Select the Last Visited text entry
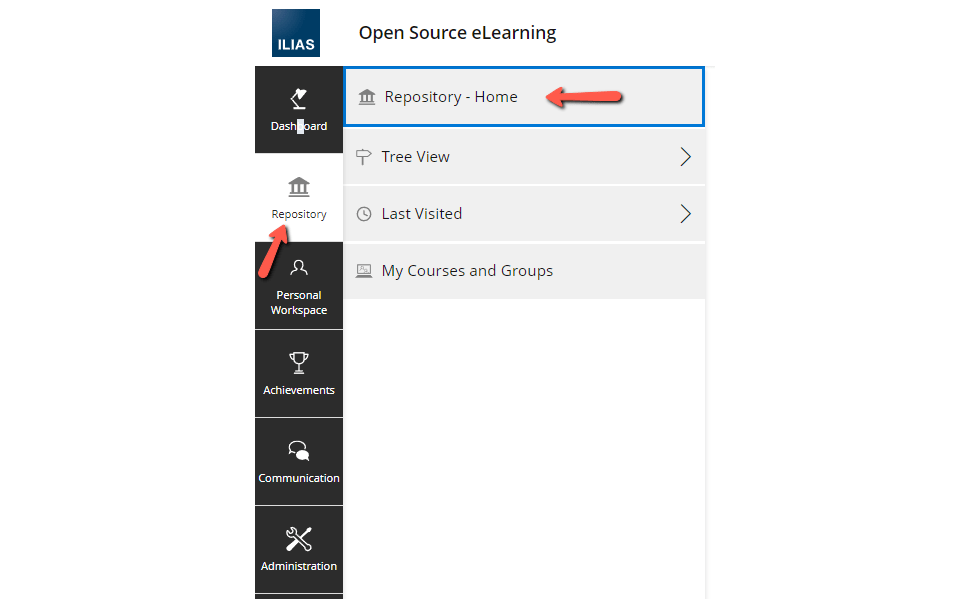 coord(422,214)
